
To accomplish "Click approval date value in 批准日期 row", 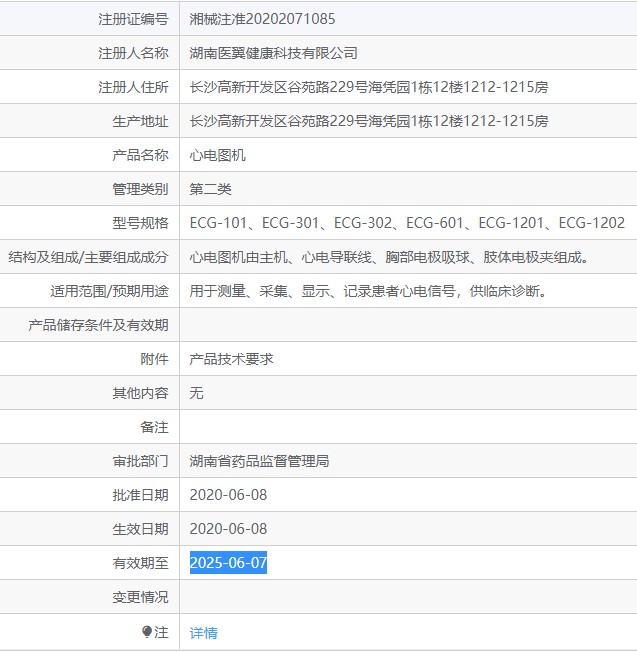I will [x=228, y=495].
